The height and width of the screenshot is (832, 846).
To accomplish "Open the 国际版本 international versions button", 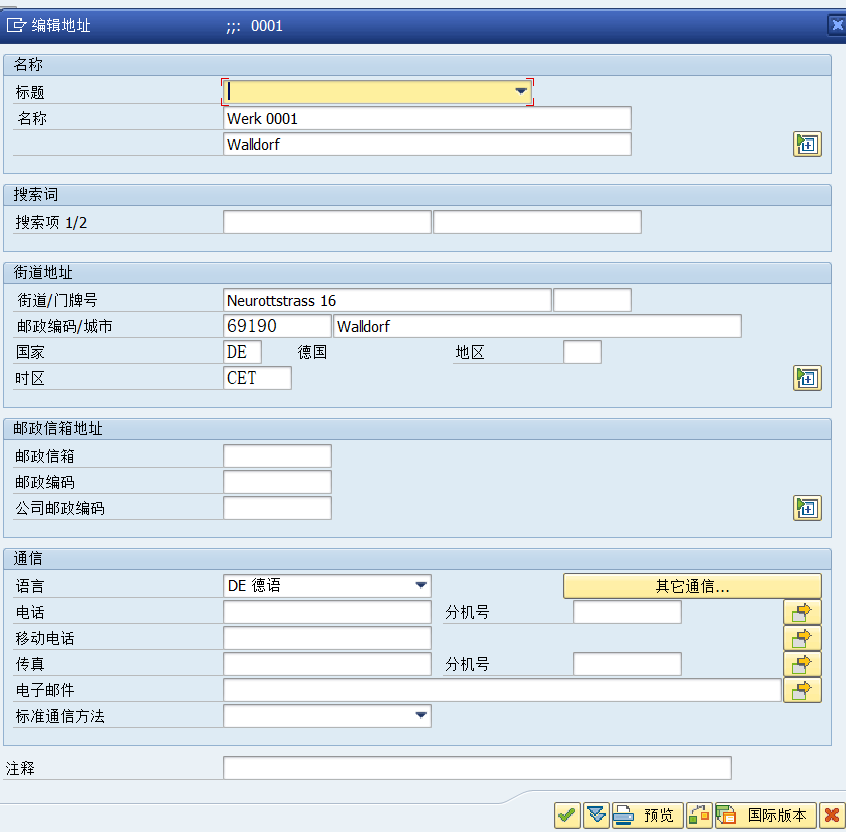I will click(766, 815).
